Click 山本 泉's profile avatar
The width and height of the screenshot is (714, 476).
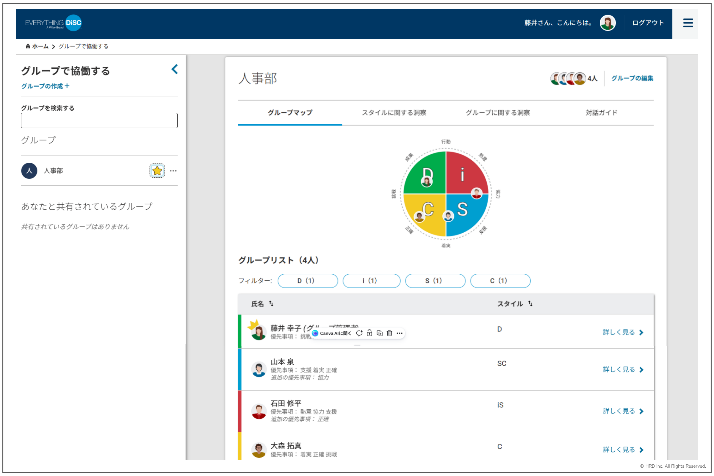click(258, 369)
